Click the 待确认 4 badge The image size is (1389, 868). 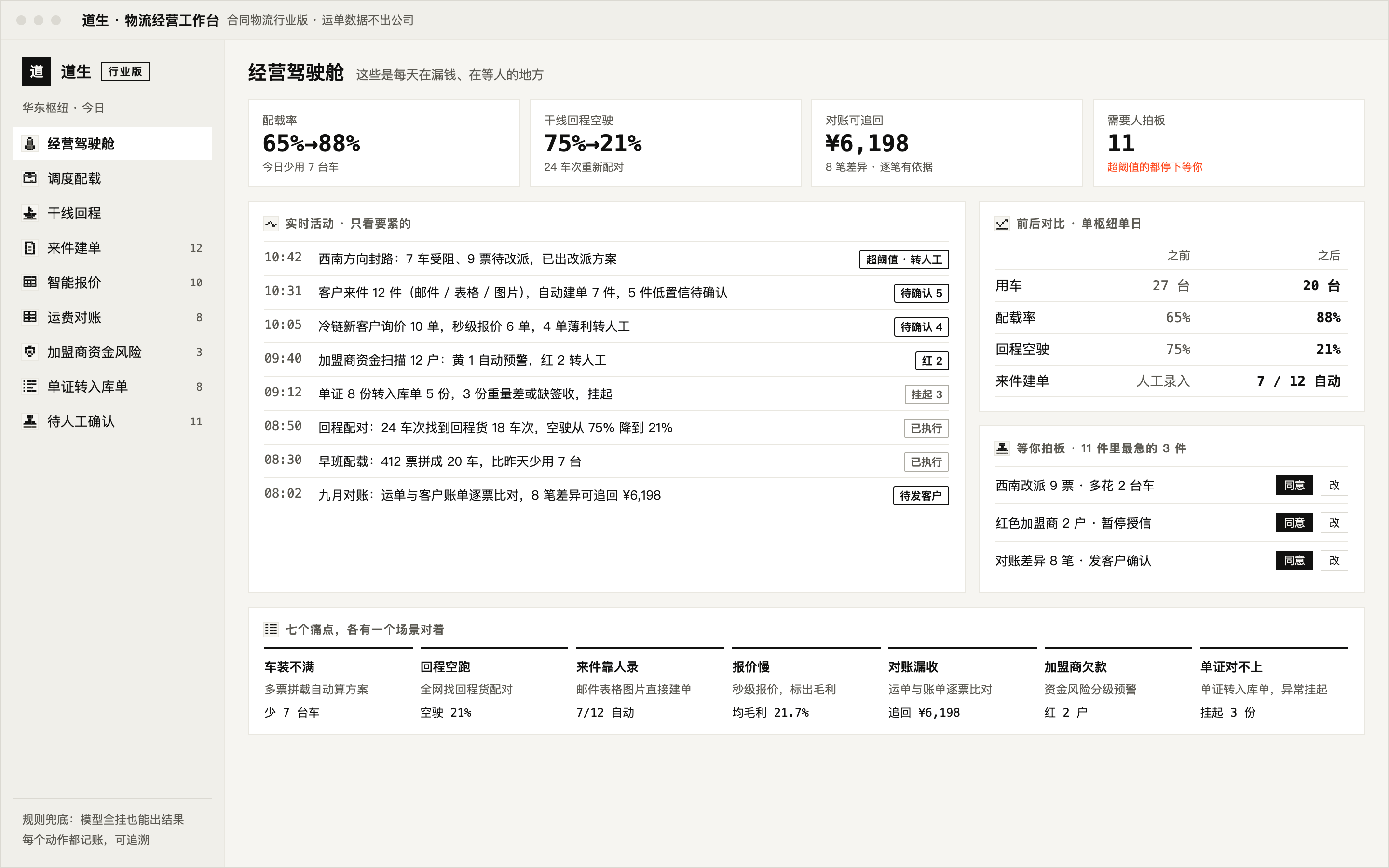(x=921, y=327)
